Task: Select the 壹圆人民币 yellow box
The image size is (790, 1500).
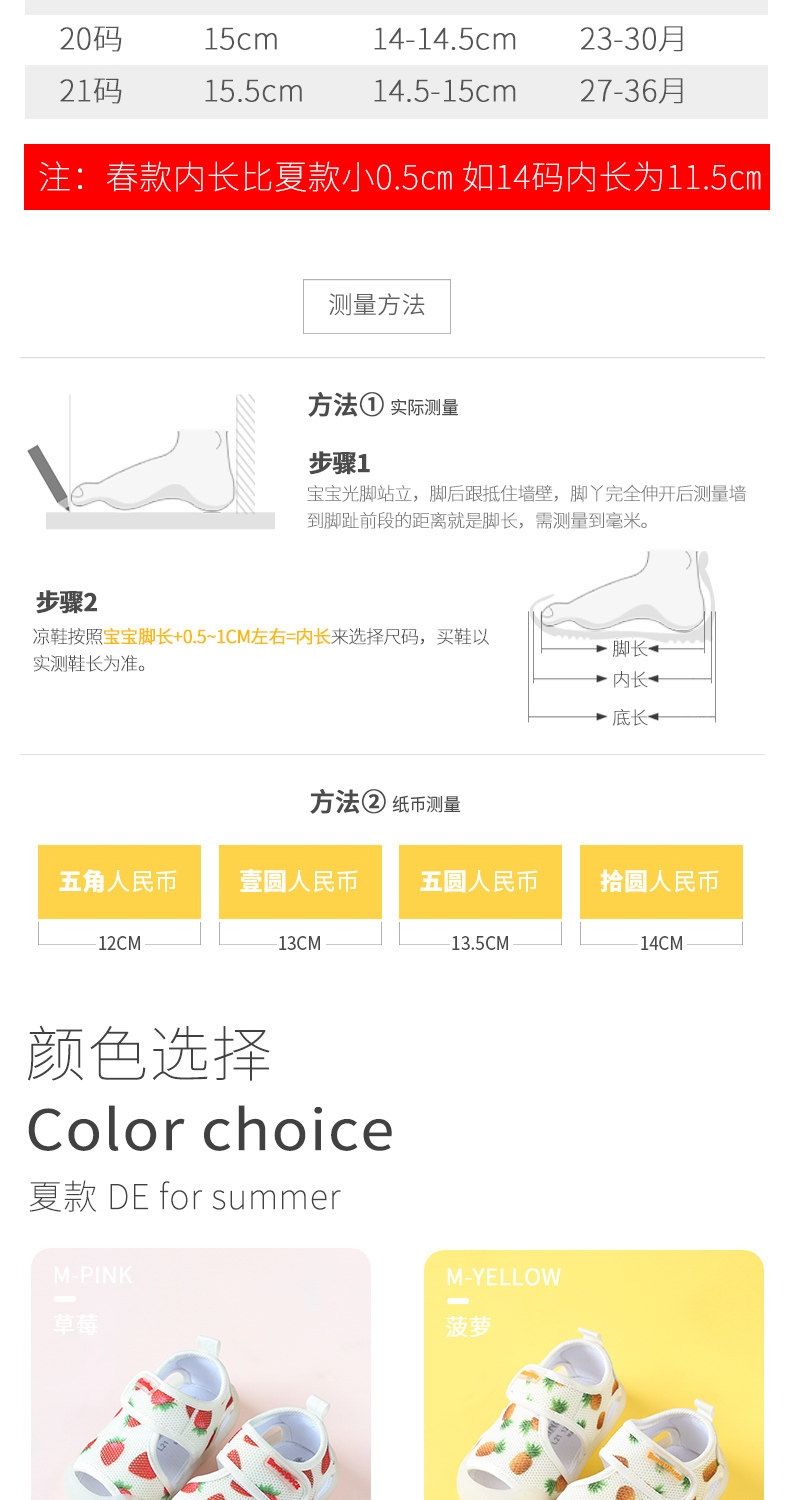Action: [300, 882]
